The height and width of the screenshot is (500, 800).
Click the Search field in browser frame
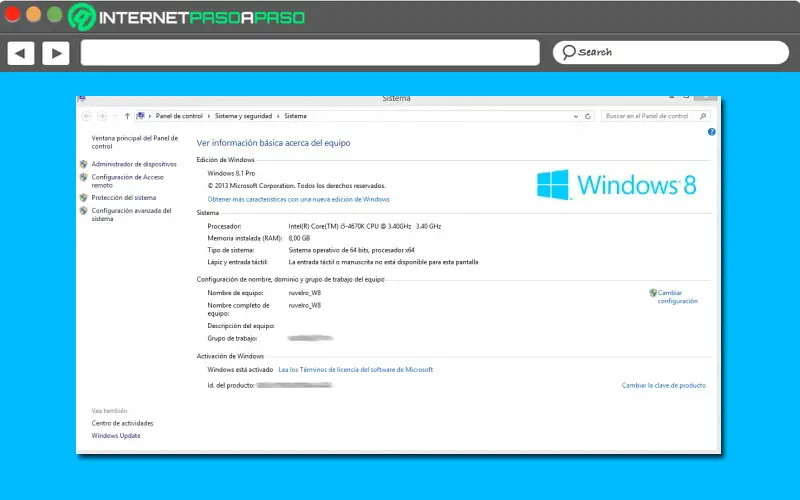670,52
